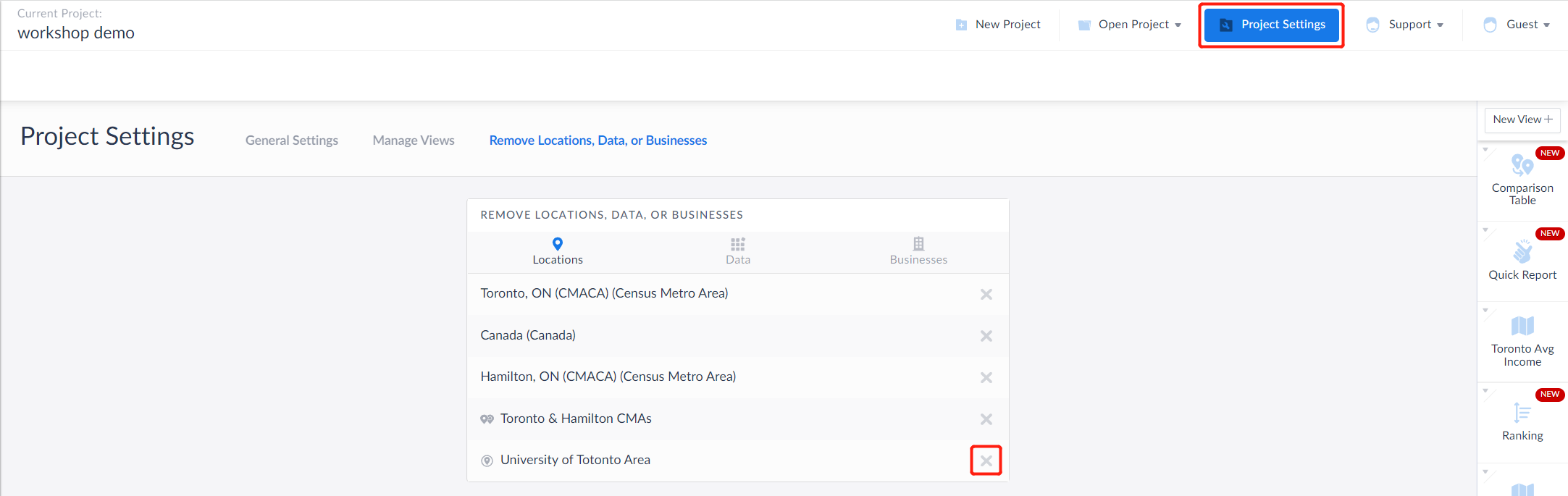Click the REMOVE LOCATIONS, DATA, OR BUSINESSES header
The height and width of the screenshot is (496, 1568).
pyautogui.click(x=612, y=215)
